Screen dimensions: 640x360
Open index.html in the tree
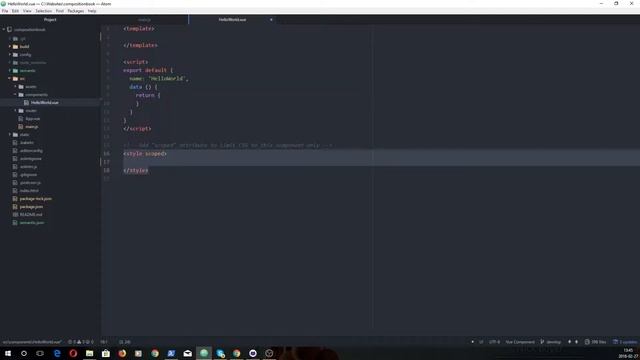(29, 191)
